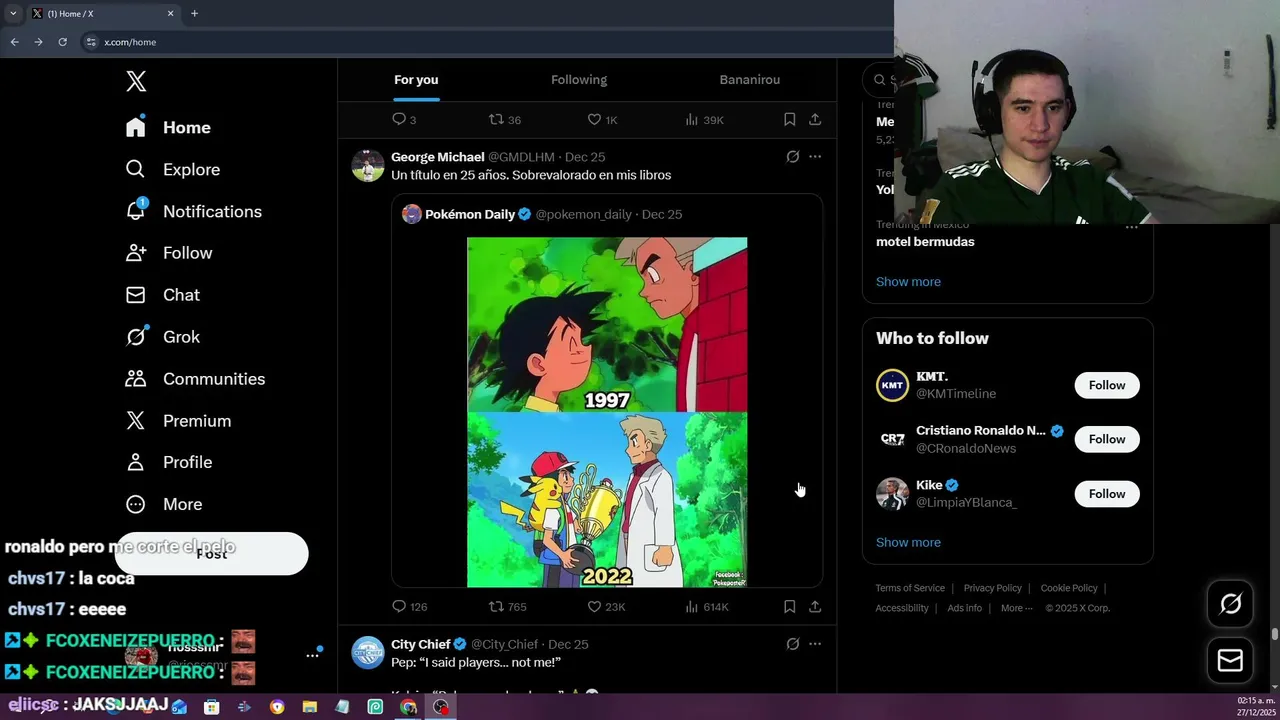
Task: Follow the Kike account
Action: click(x=1107, y=494)
